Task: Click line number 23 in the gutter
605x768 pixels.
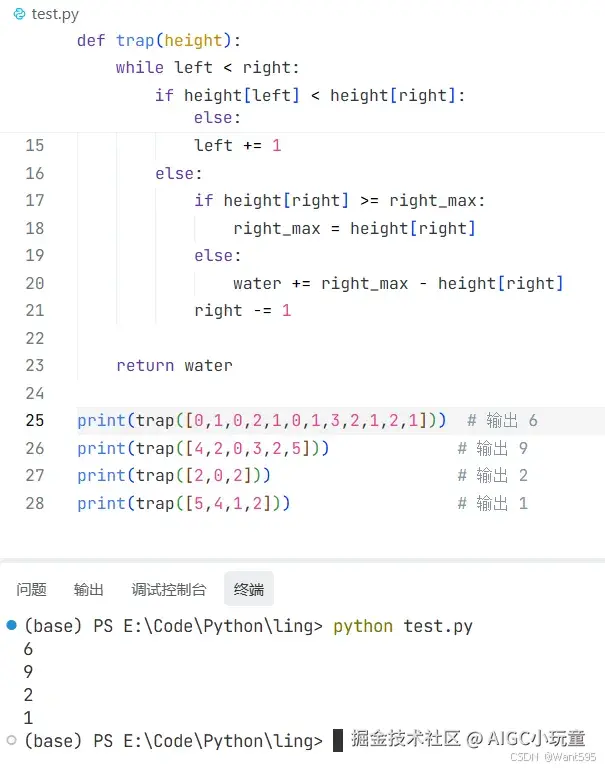Action: (x=35, y=365)
